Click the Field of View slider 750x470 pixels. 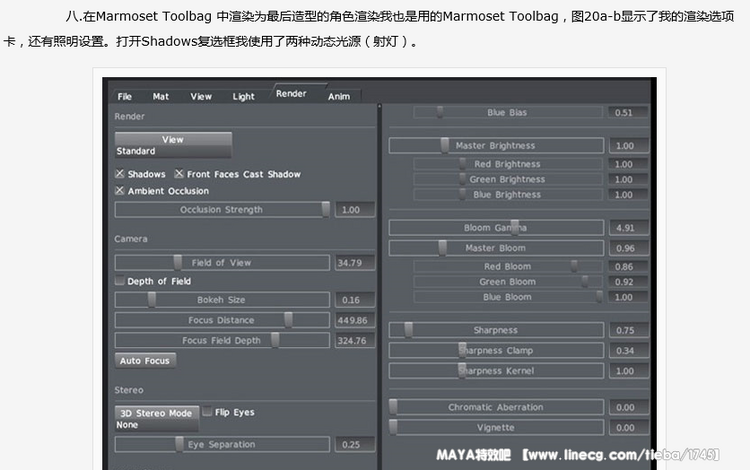point(222,263)
